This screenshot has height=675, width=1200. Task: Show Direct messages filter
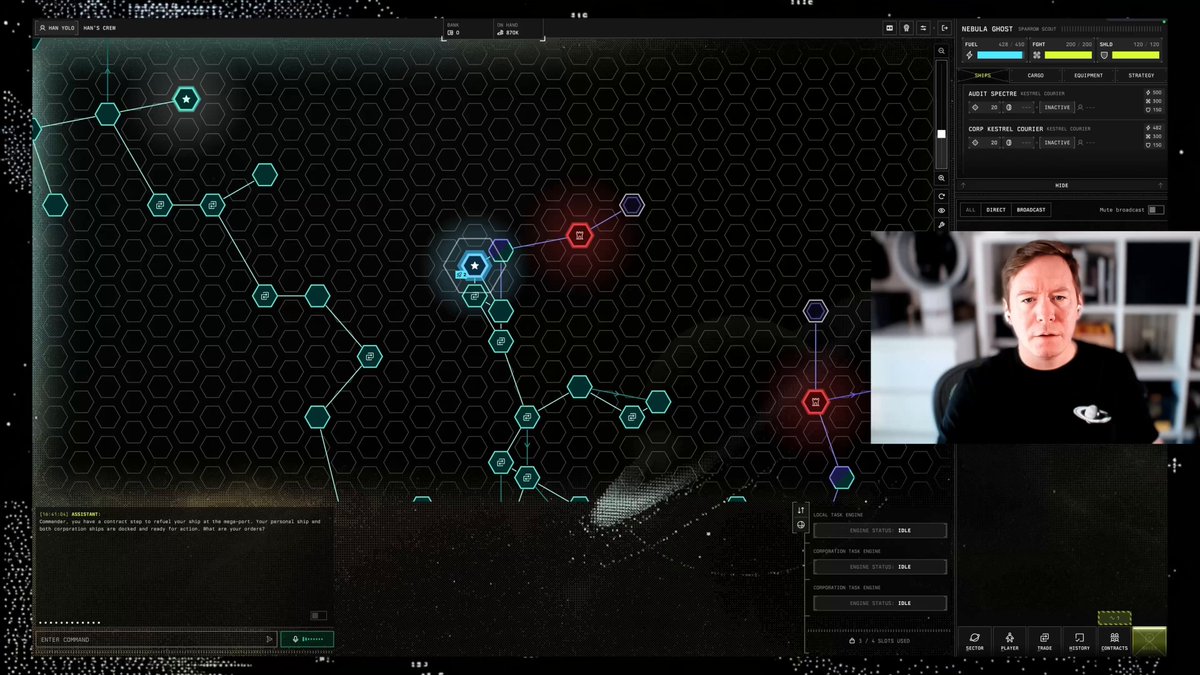click(x=996, y=210)
